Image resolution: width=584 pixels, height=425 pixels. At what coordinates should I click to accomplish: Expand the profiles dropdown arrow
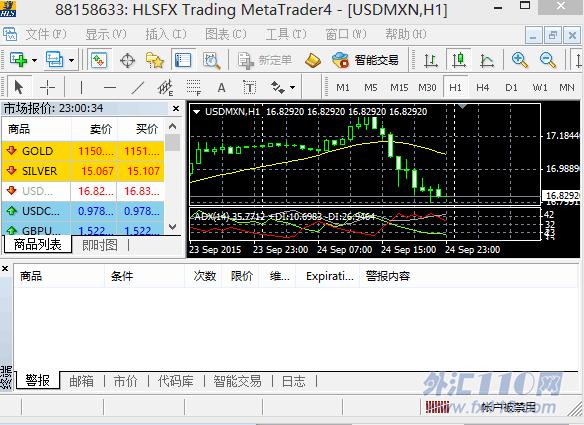(71, 60)
